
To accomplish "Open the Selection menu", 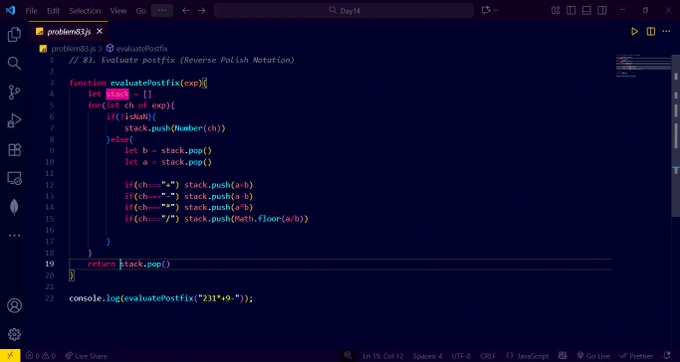I will coord(85,10).
